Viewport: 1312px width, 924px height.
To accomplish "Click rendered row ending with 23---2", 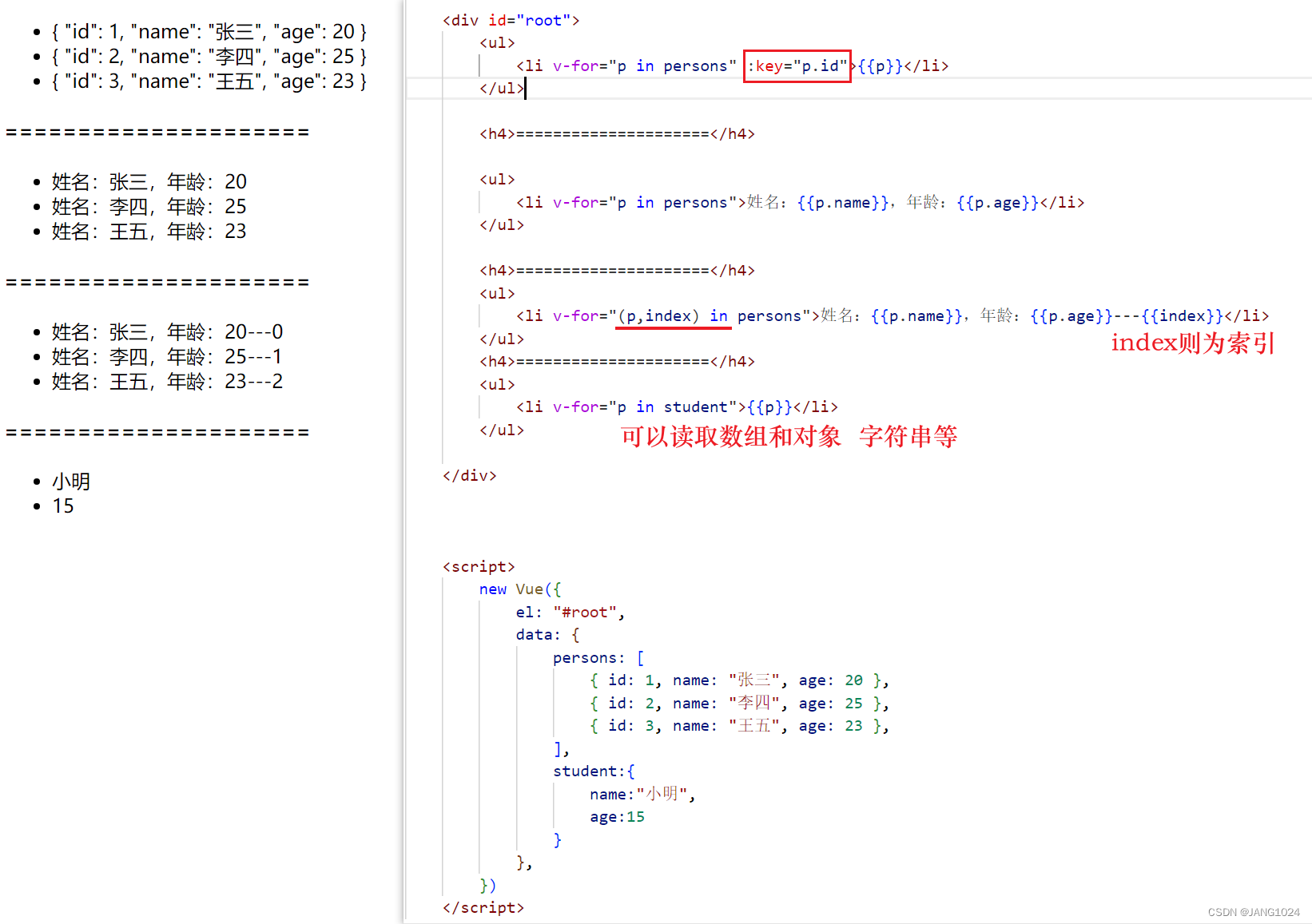I will coord(168,382).
